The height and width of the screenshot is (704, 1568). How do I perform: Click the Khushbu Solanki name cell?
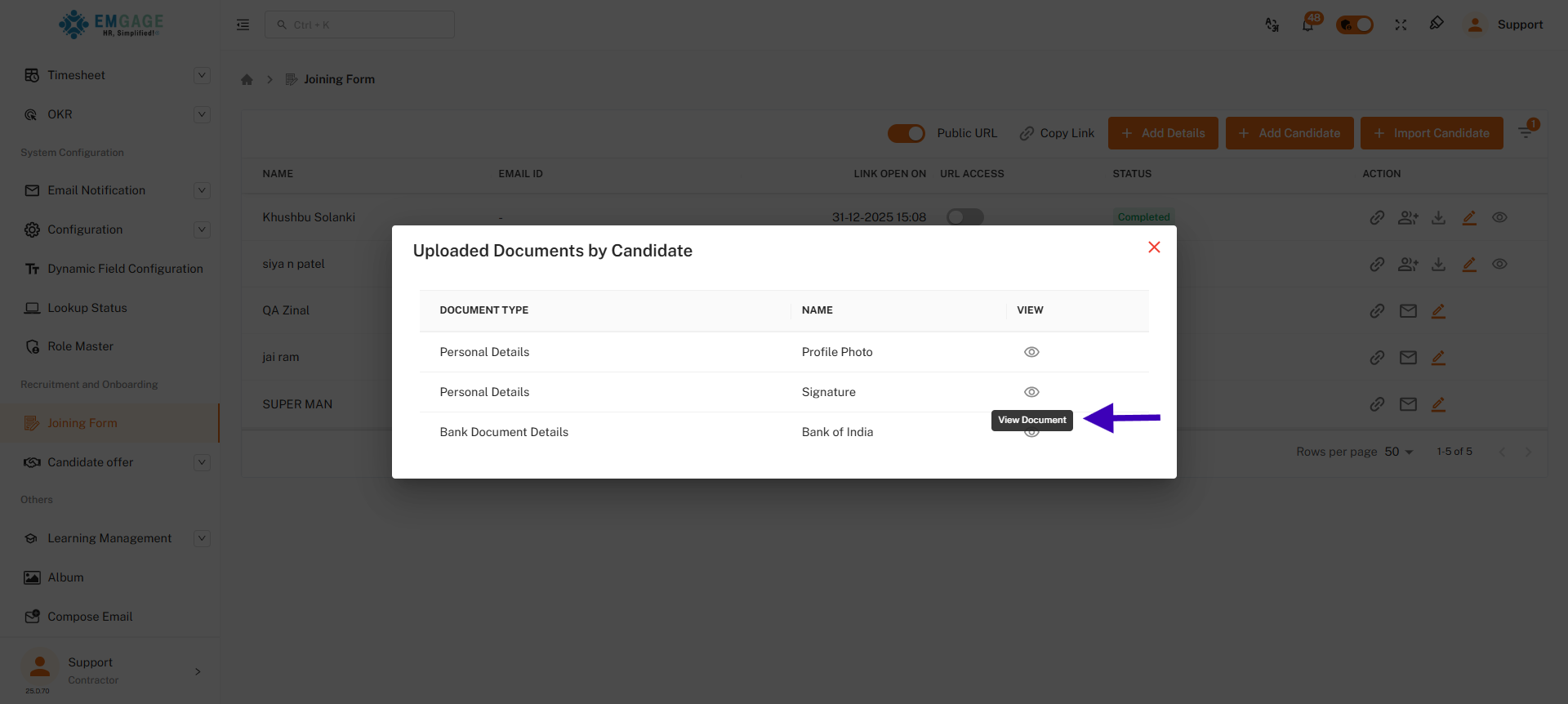(309, 217)
